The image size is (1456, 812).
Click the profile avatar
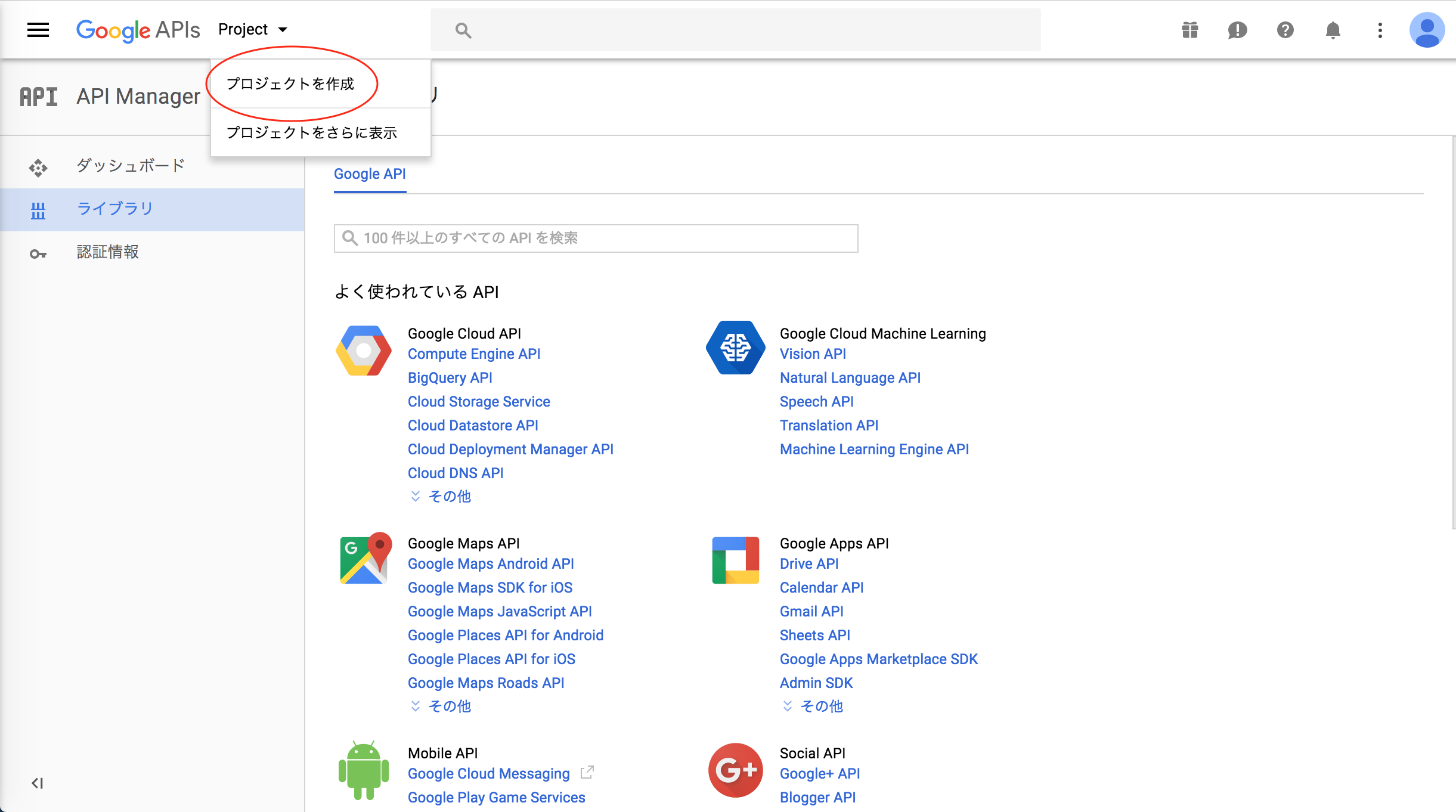(x=1427, y=30)
